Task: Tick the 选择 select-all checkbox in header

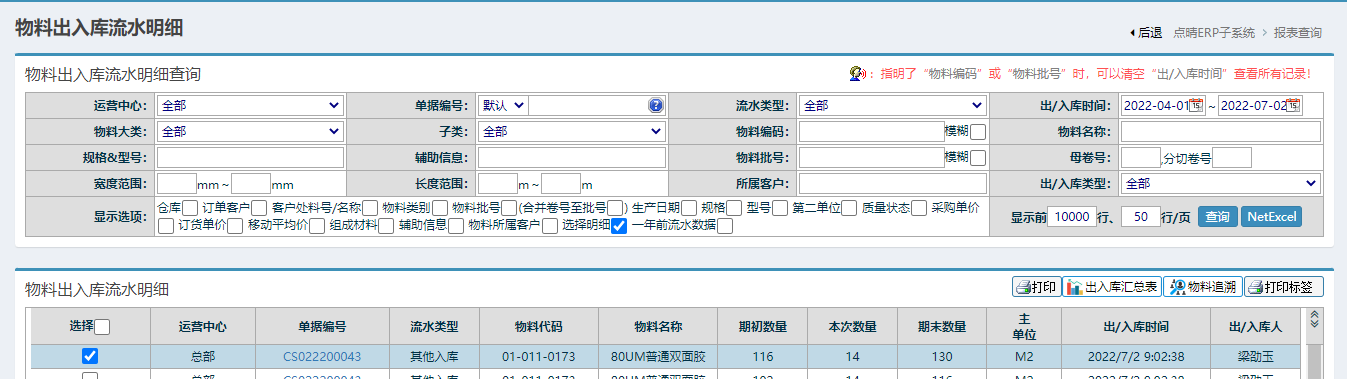Action: click(x=102, y=326)
